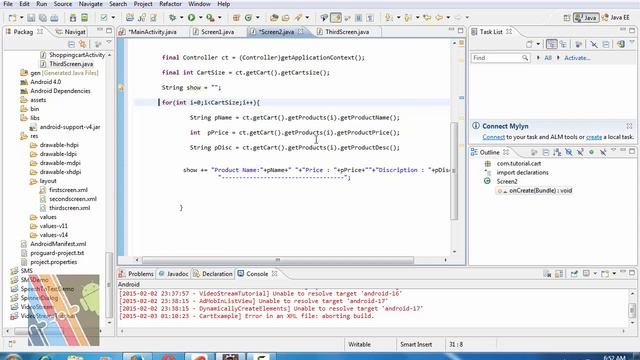Open the New Task dropdown arrow
640x360 pixels.
pos(538,44)
